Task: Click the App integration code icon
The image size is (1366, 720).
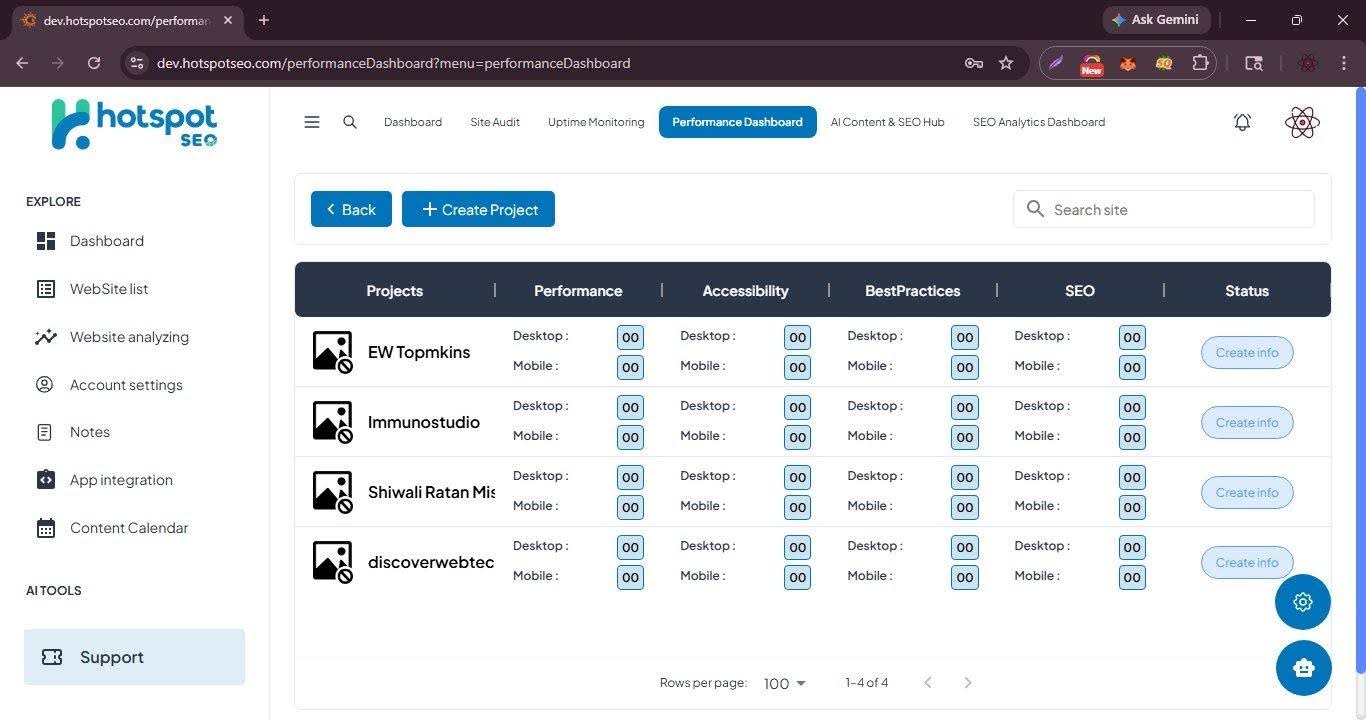Action: pos(46,480)
